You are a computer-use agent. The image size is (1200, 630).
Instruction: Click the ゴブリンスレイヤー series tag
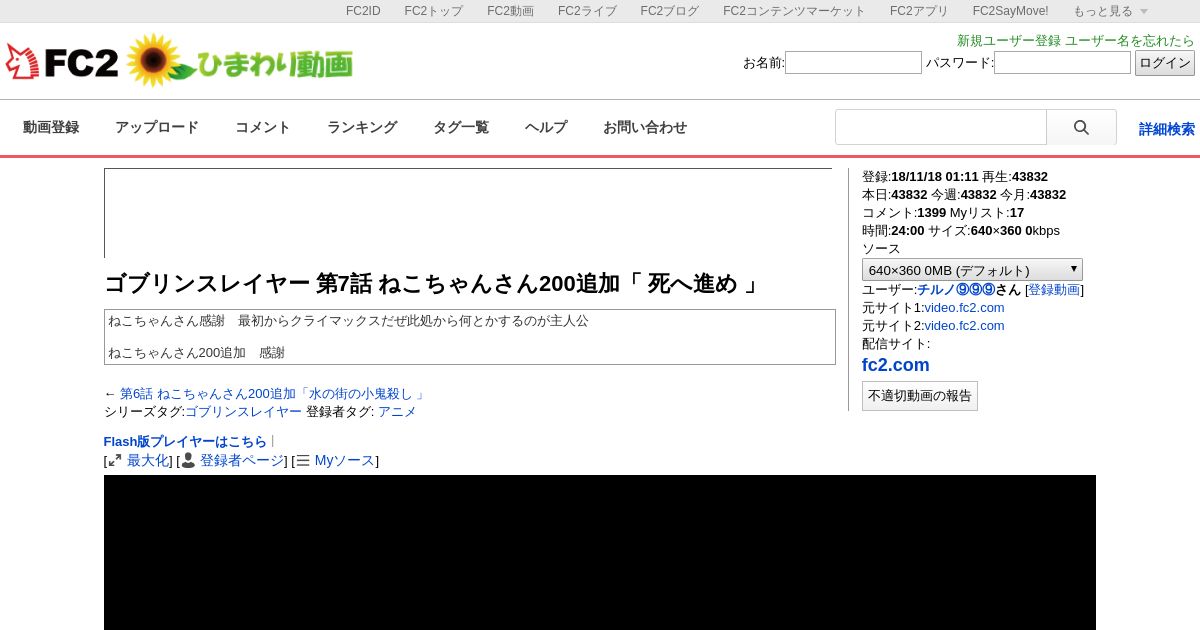tap(243, 412)
